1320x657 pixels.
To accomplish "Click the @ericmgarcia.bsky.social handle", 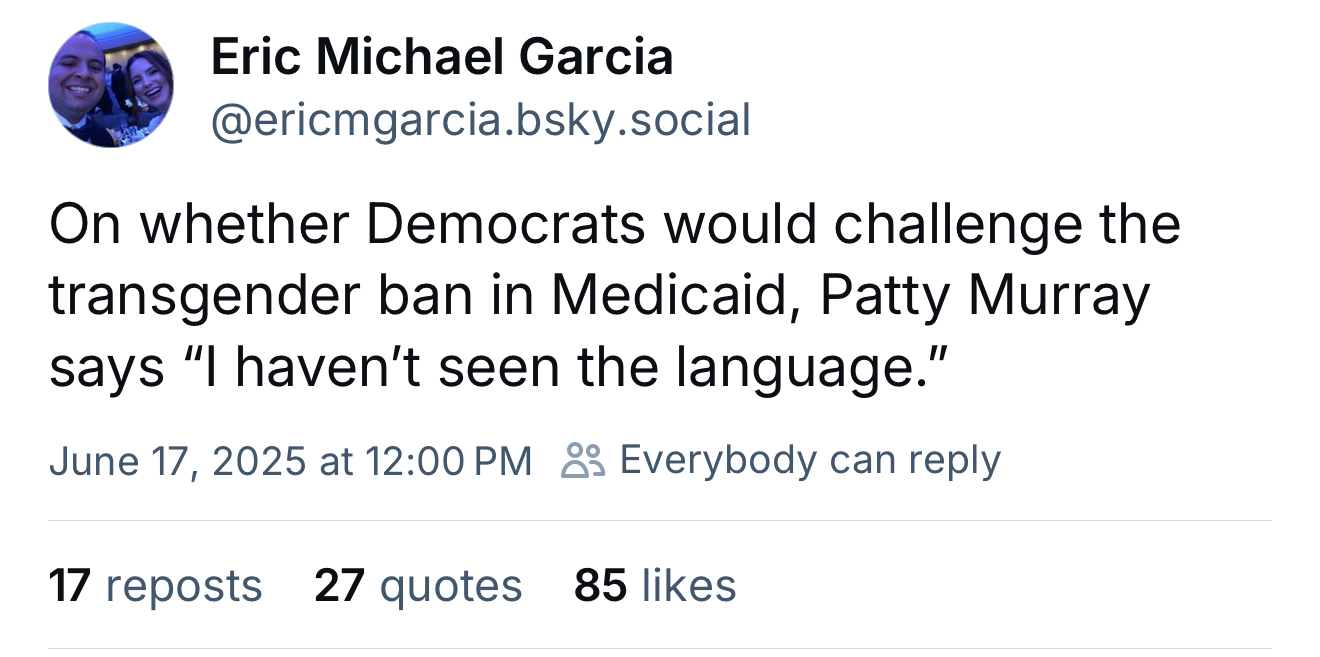I will pyautogui.click(x=480, y=121).
